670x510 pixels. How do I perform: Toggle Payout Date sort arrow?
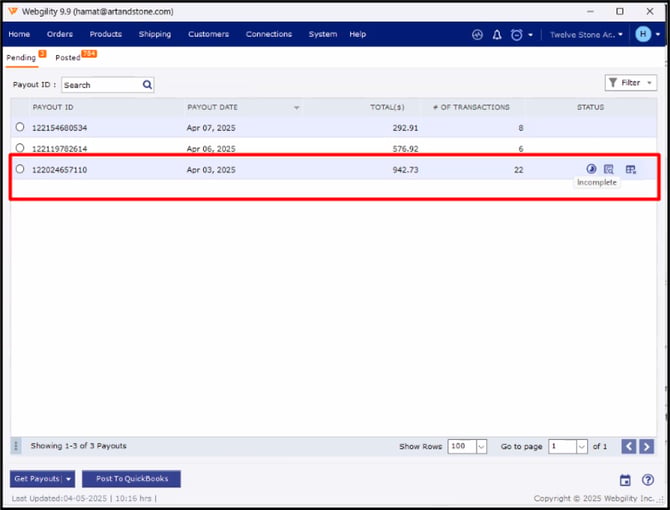(x=296, y=108)
